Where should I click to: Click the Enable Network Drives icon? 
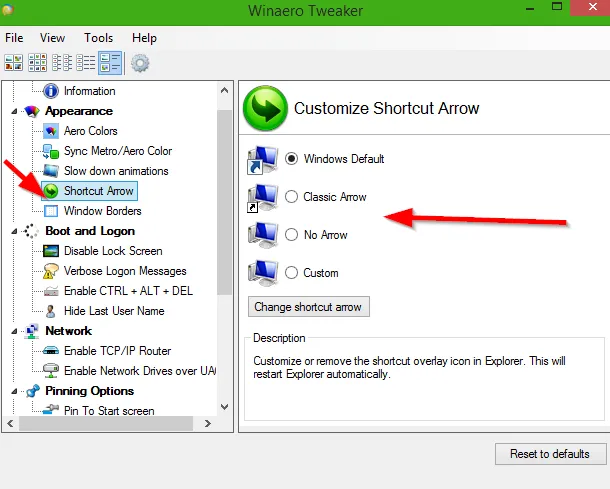coord(51,371)
